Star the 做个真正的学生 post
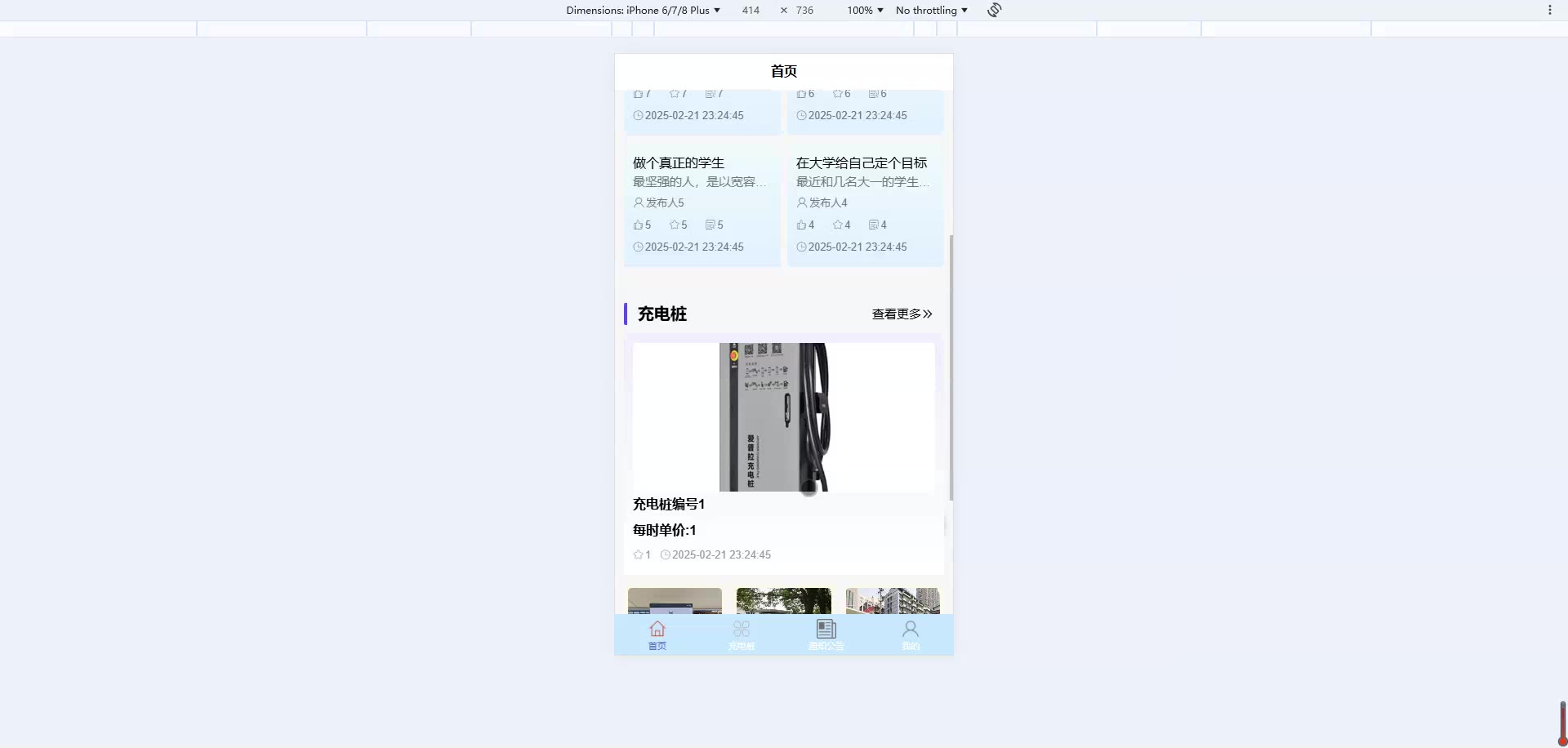1568x748 pixels. [674, 225]
